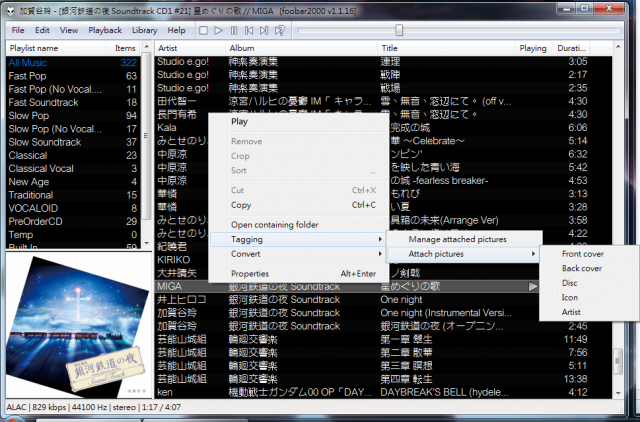The image size is (640, 422).
Task: Choose Play in the context menu
Action: (299, 122)
